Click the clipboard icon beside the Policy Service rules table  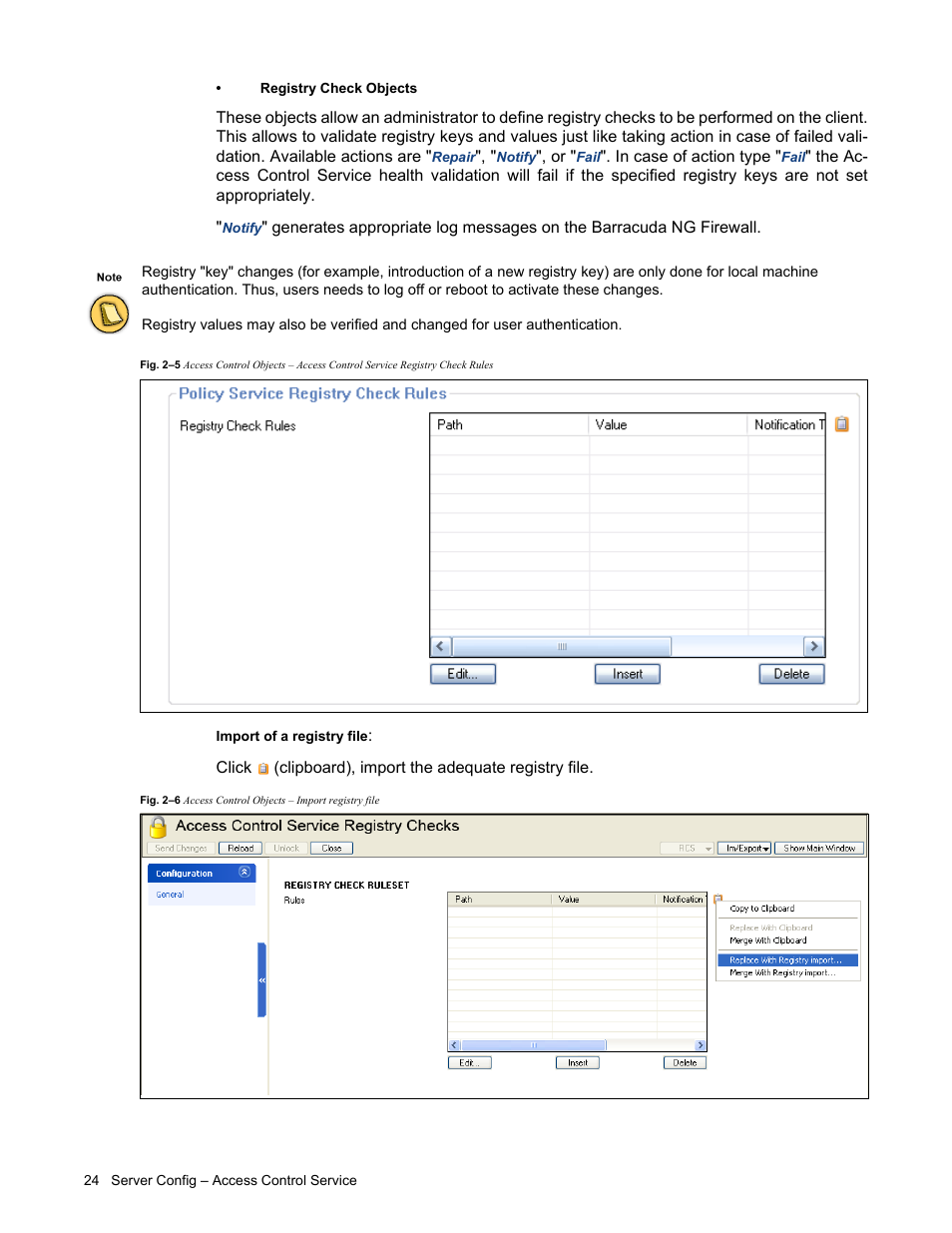[x=841, y=424]
